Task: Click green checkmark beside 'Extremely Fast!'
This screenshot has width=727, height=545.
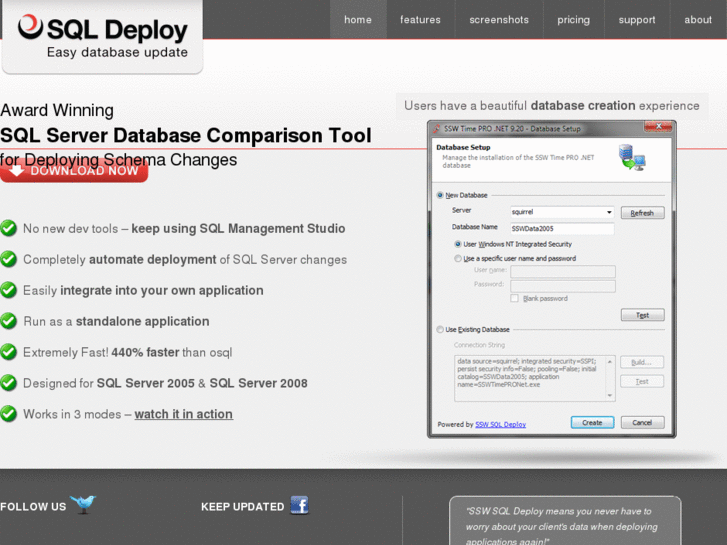Action: [9, 352]
